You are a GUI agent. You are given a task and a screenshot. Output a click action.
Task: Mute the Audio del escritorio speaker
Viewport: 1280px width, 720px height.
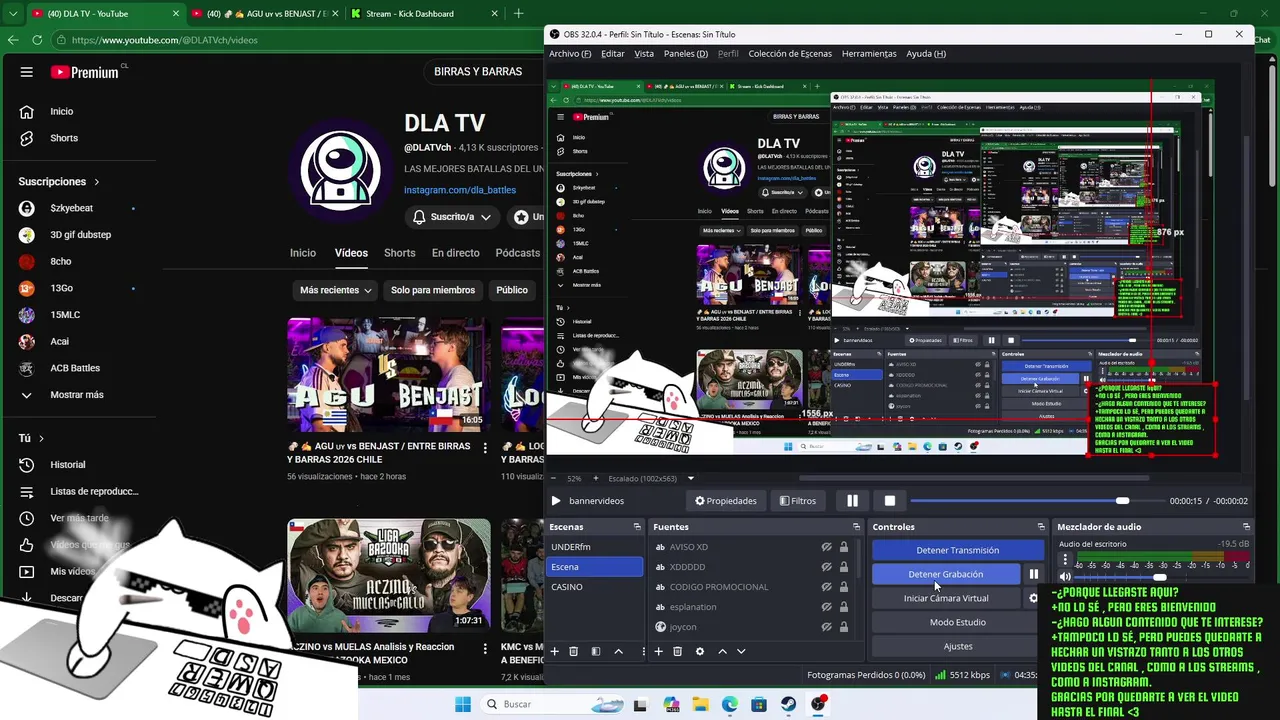(x=1065, y=577)
